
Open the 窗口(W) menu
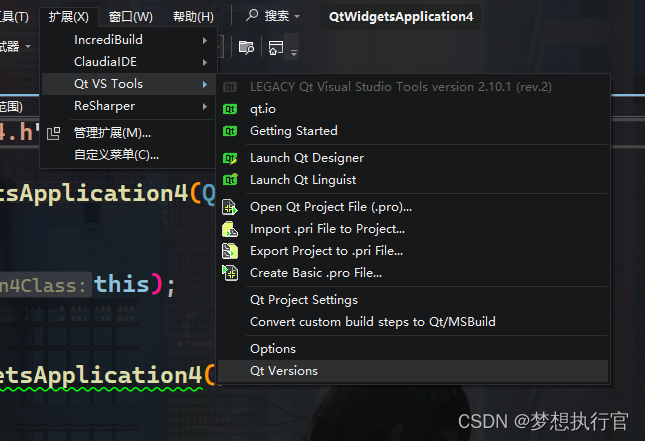(131, 17)
